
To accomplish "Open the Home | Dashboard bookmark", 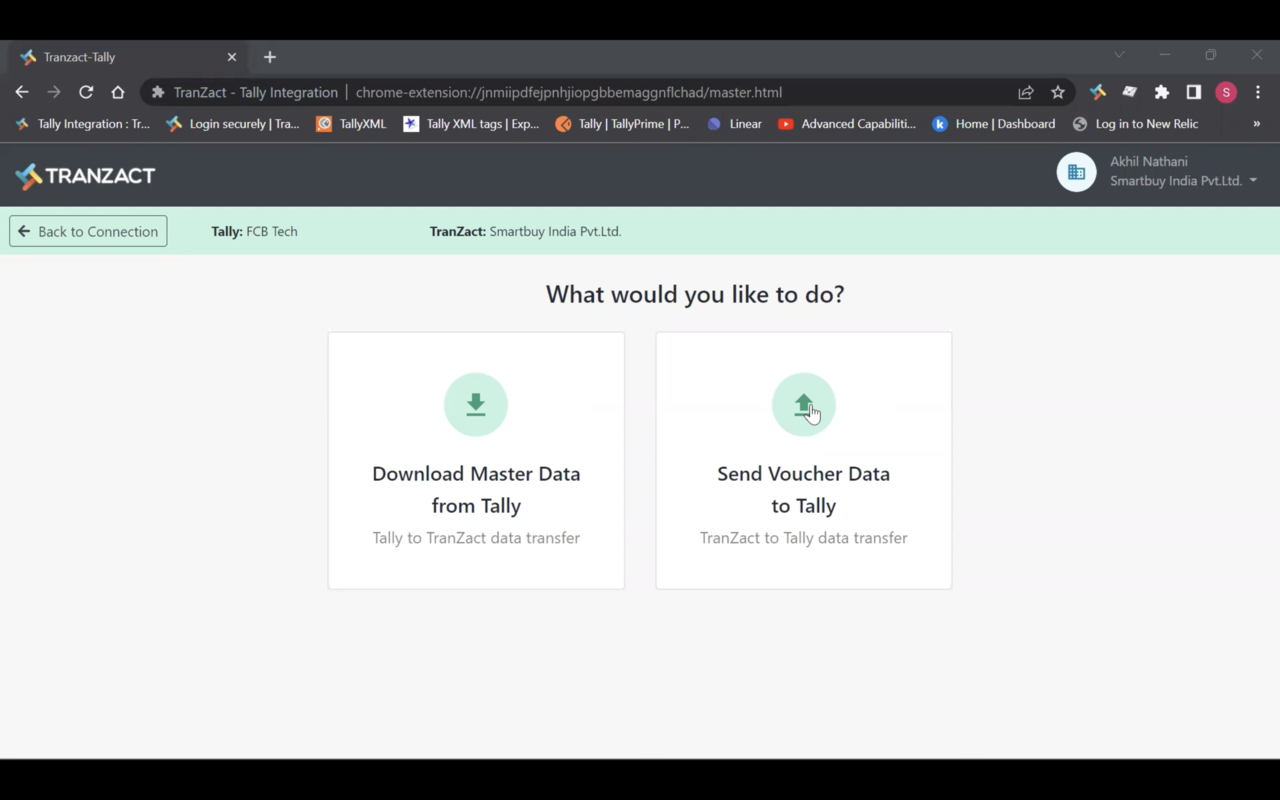I will coord(994,124).
